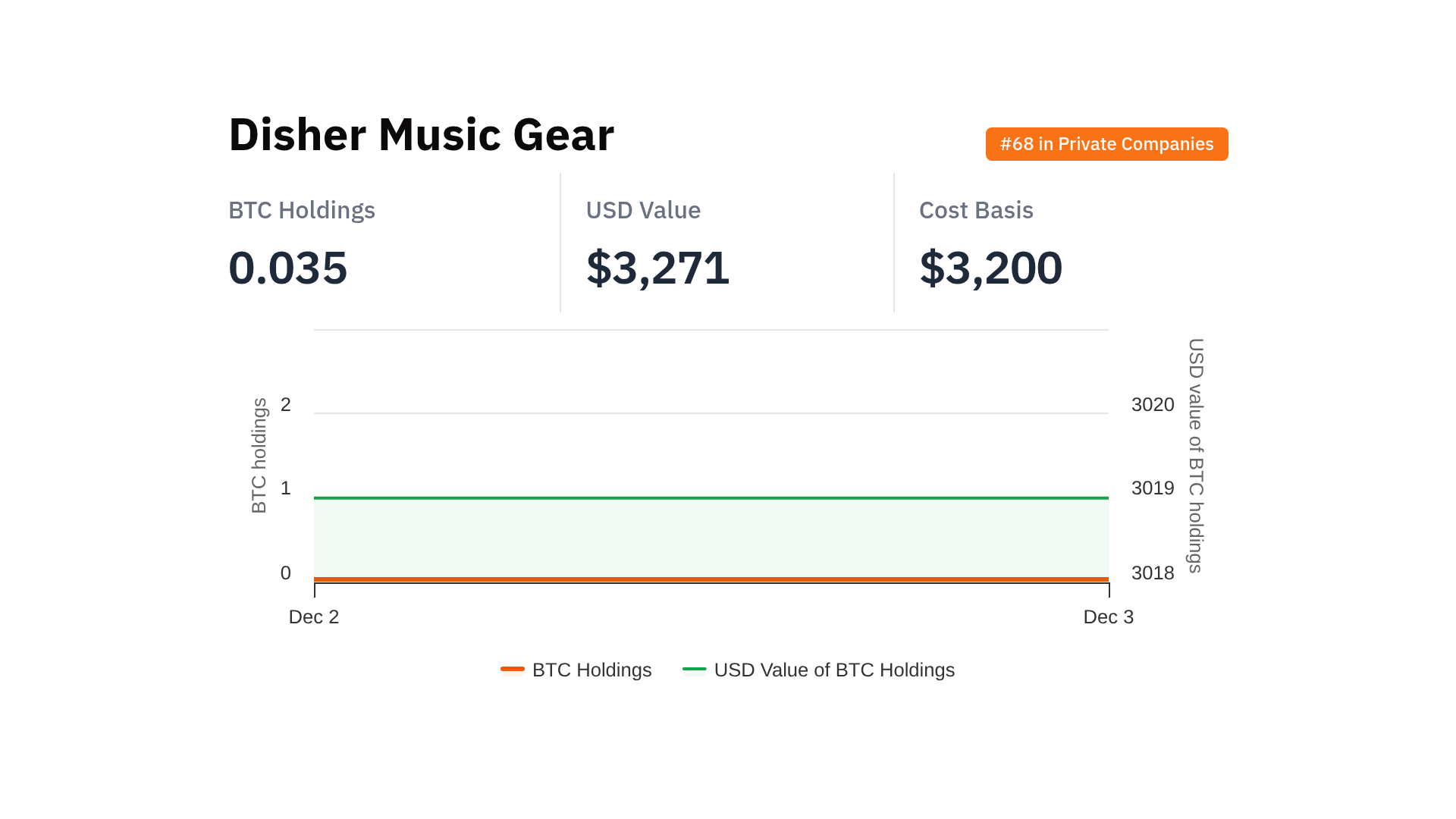Toggle USD Value of BTC Holdings legend

tap(833, 670)
